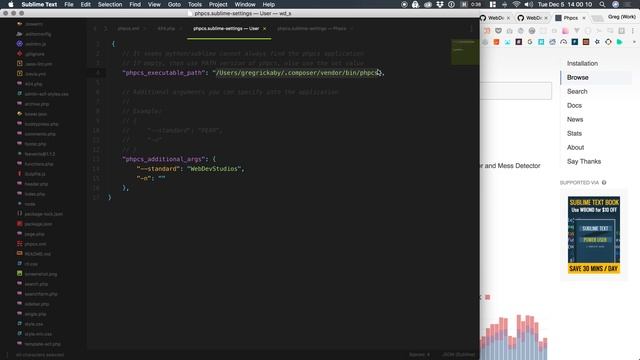Image resolution: width=640 pixels, height=360 pixels.
Task: Open the News link in the browser sidebar
Action: [575, 119]
